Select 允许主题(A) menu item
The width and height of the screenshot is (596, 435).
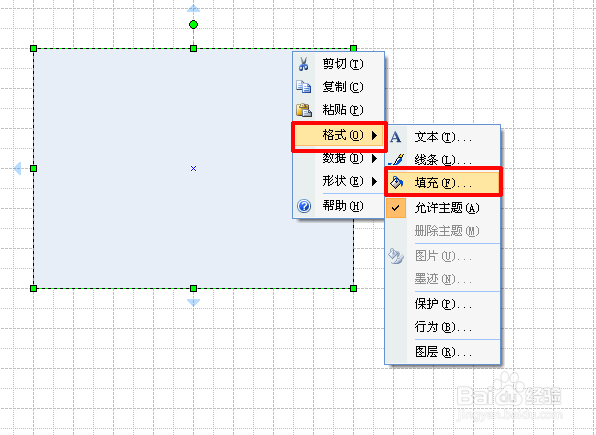[443, 208]
